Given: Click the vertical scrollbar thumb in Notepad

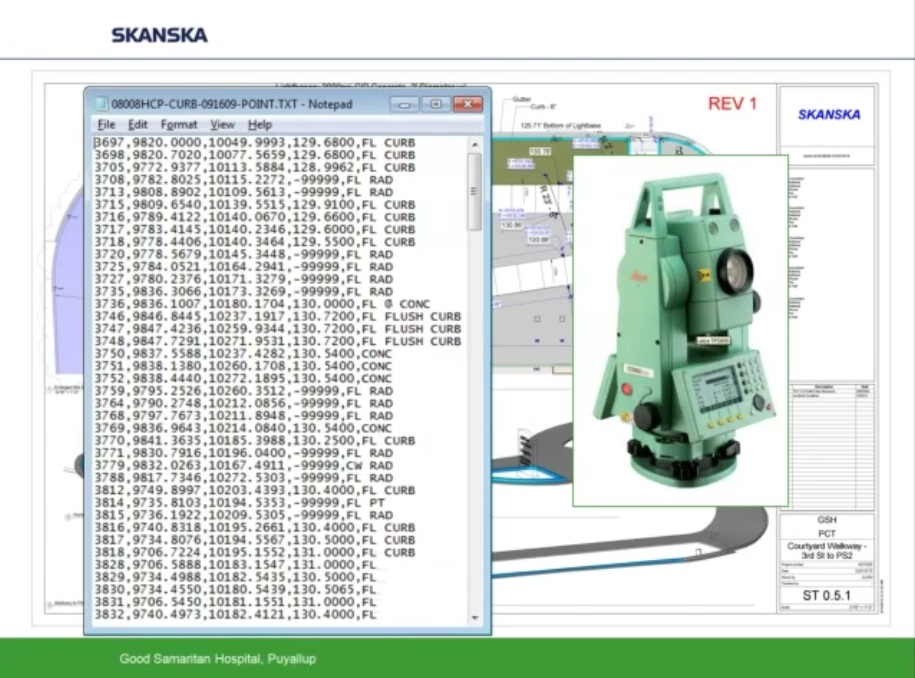Looking at the screenshot, I should pos(475,190).
